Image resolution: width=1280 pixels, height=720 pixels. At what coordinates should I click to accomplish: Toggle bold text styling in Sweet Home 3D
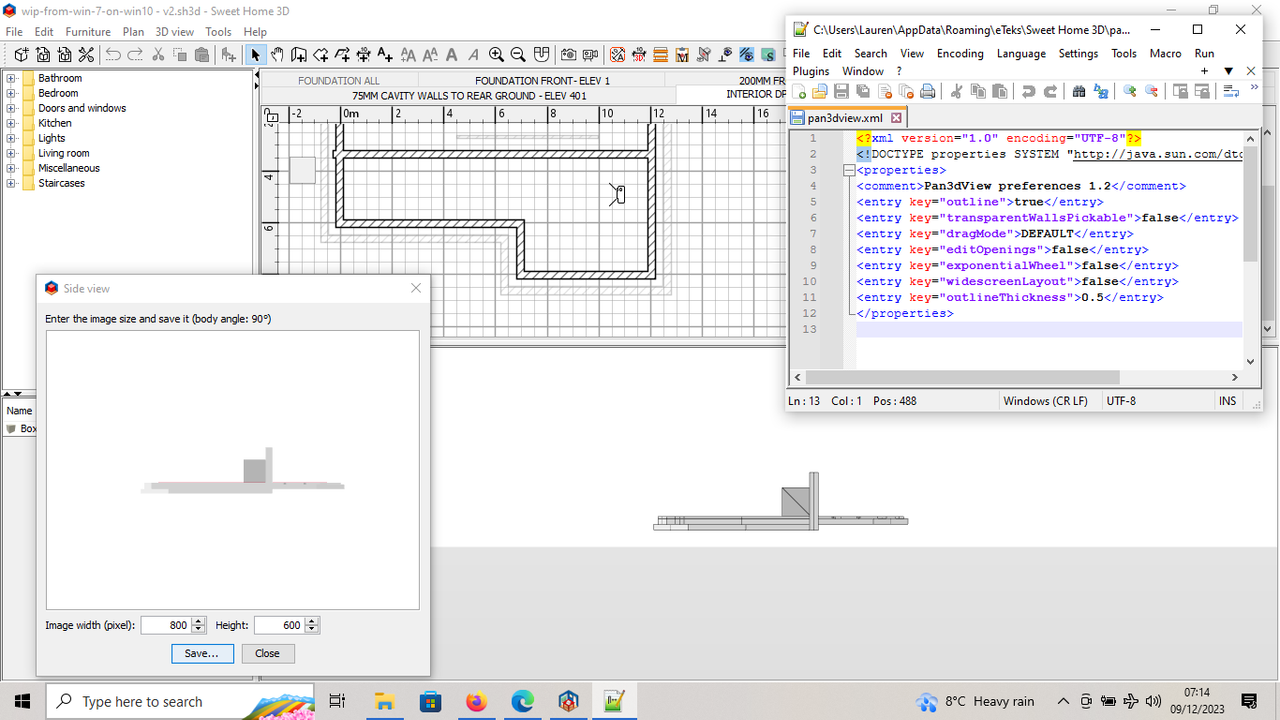click(451, 55)
